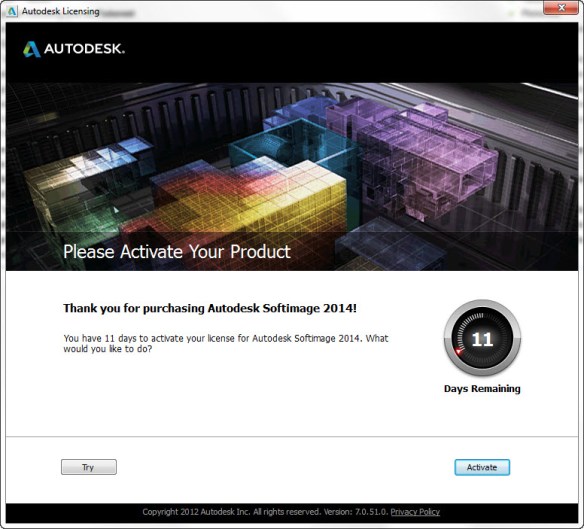Click the "Days Remaining" label
The height and width of the screenshot is (529, 584).
pos(482,389)
